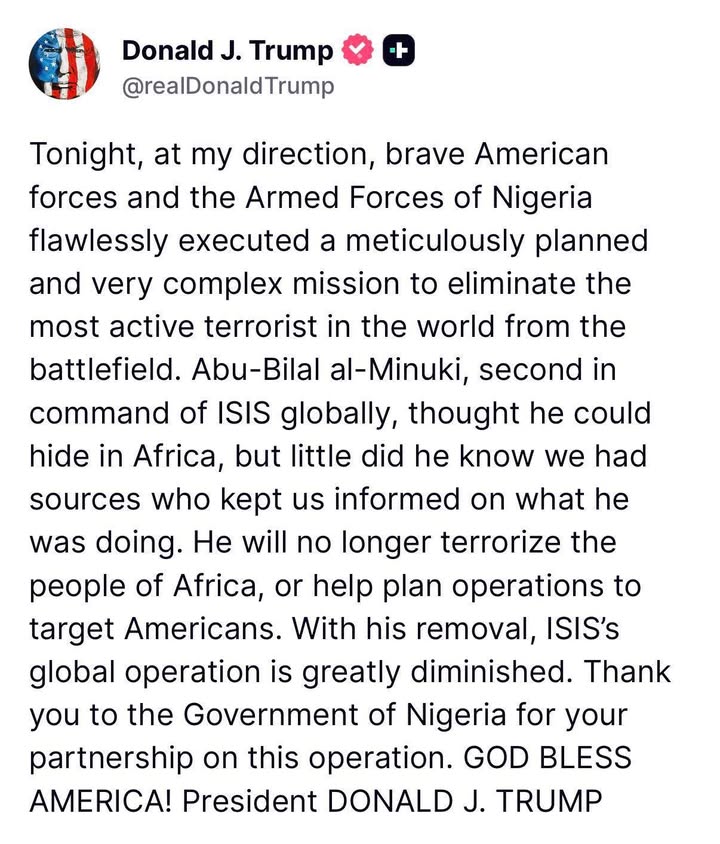
Task: Click the phrase "most active terrorist"
Action: (173, 327)
